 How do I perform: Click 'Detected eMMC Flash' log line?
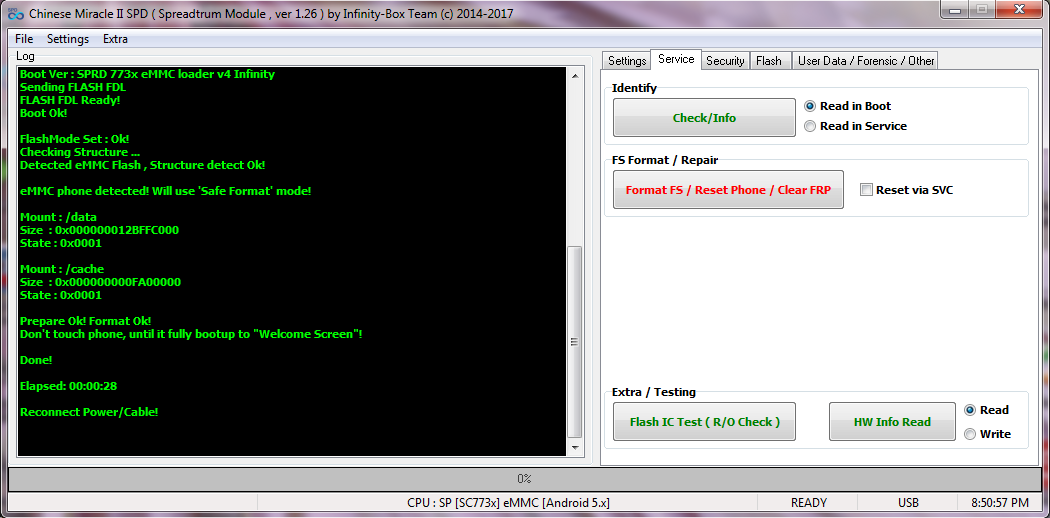point(143,165)
